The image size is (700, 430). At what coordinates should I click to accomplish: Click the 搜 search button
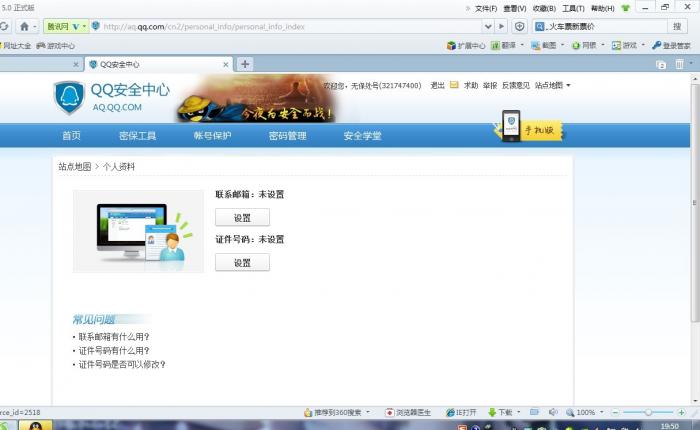coord(677,26)
